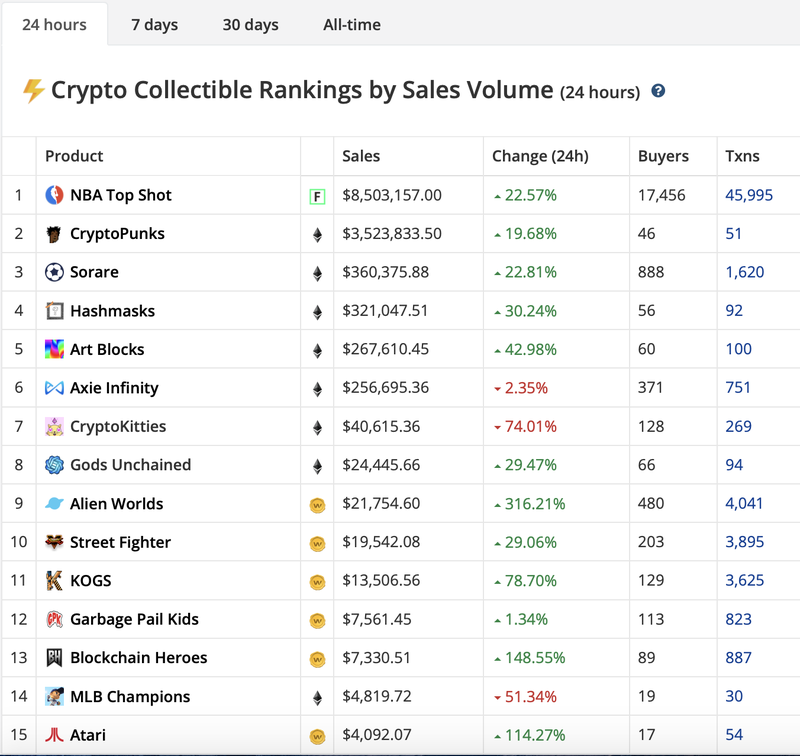This screenshot has height=756, width=800.
Task: Click the 751 transactions link
Action: (x=738, y=388)
